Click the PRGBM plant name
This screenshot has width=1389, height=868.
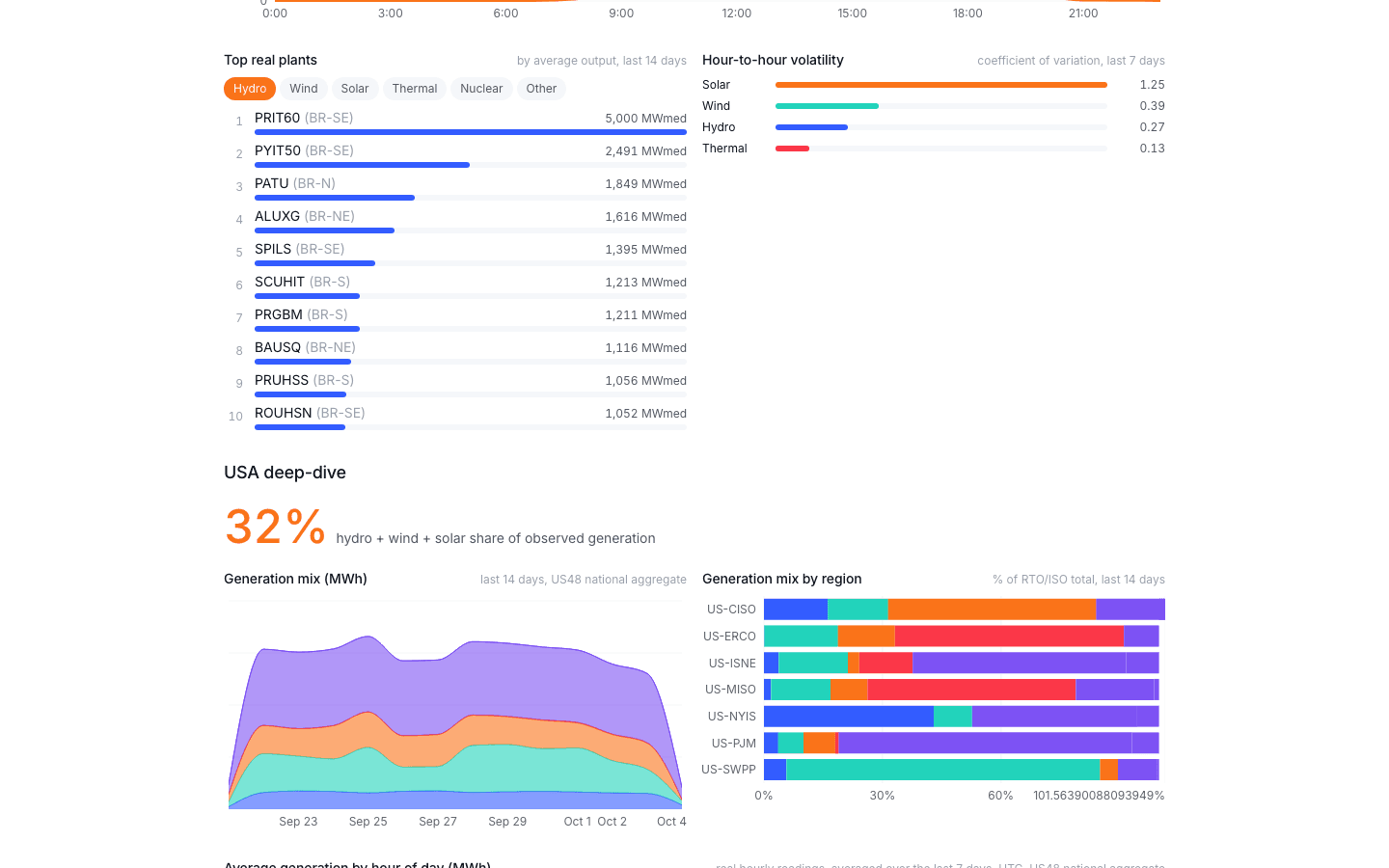[x=279, y=314]
